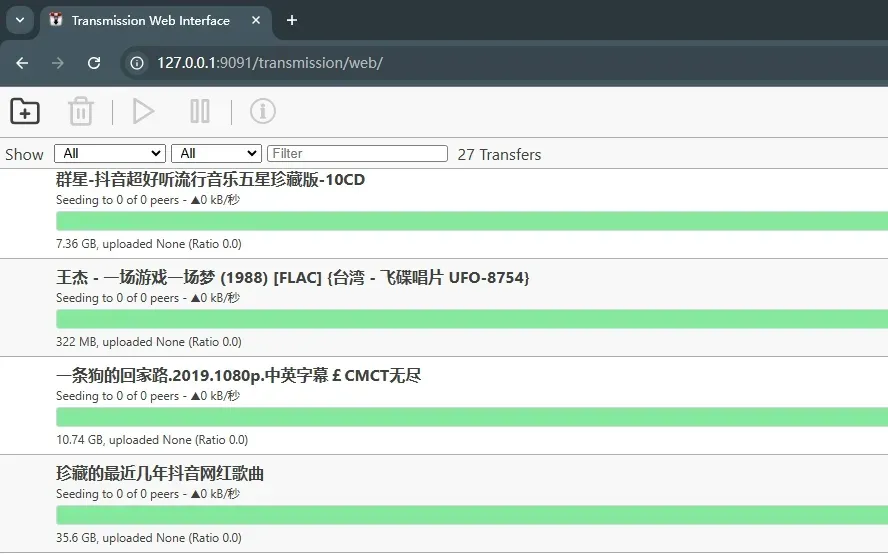The width and height of the screenshot is (888, 554).
Task: Click the Filter text input field
Action: 357,153
